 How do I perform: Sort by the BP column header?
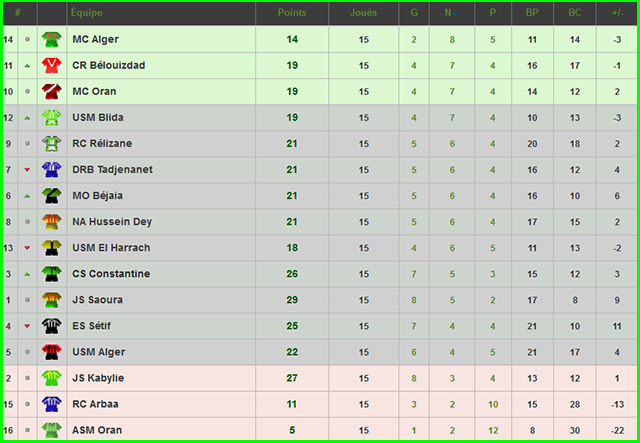(x=532, y=13)
